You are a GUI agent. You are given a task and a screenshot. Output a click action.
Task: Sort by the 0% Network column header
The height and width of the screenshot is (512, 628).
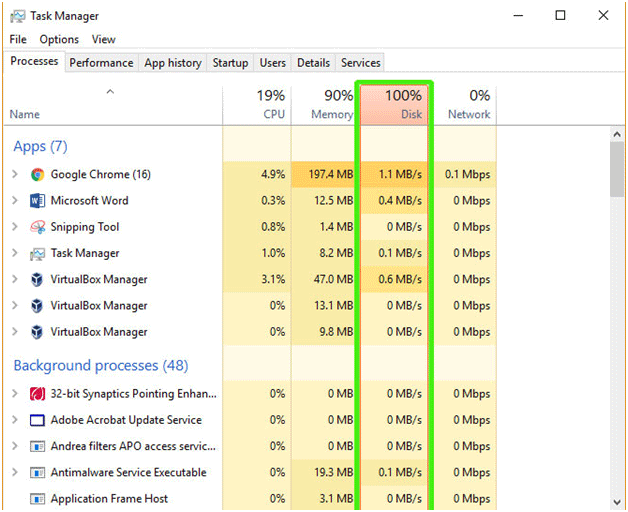tap(465, 105)
